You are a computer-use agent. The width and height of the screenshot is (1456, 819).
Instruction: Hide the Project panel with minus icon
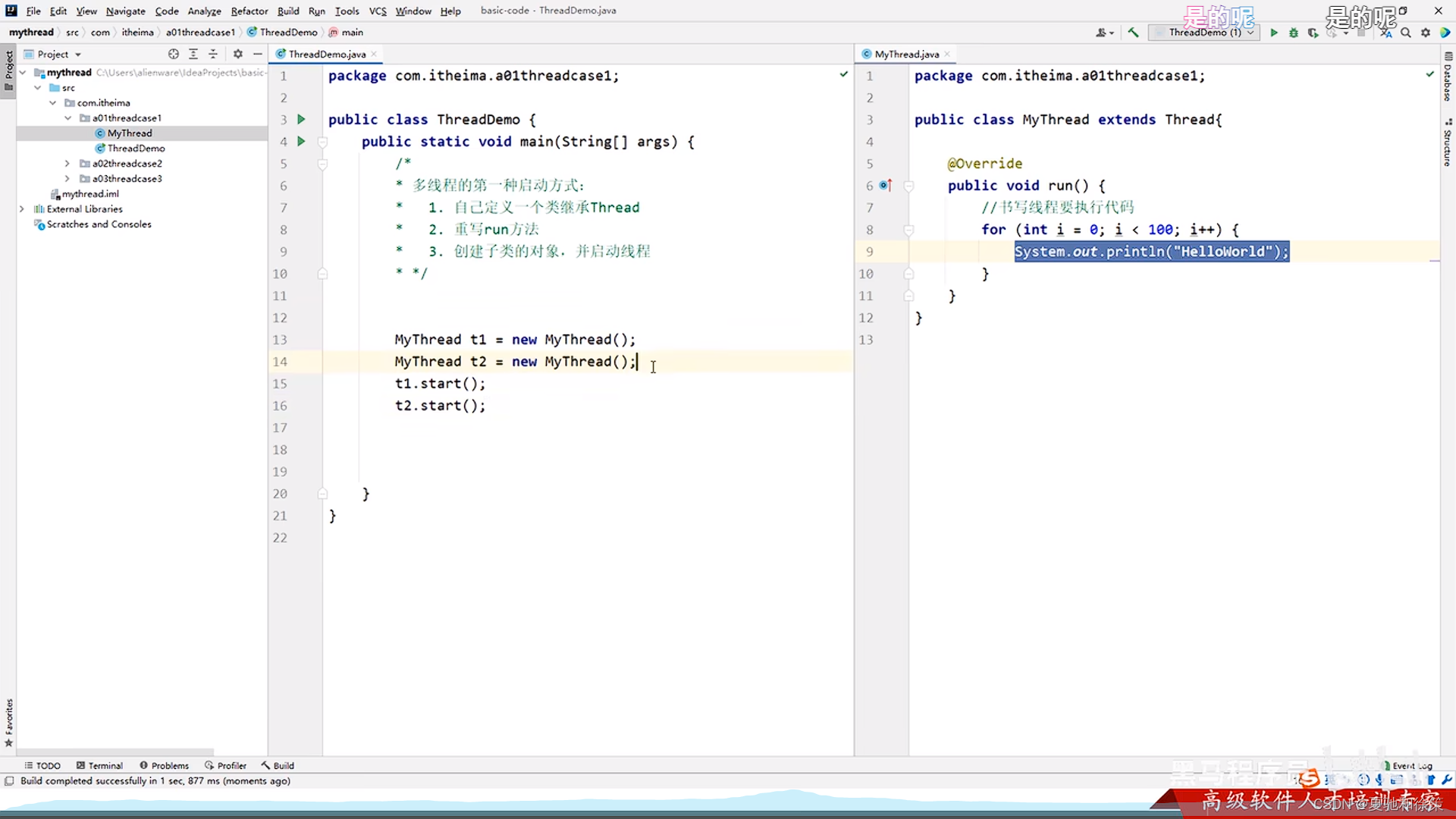point(258,54)
